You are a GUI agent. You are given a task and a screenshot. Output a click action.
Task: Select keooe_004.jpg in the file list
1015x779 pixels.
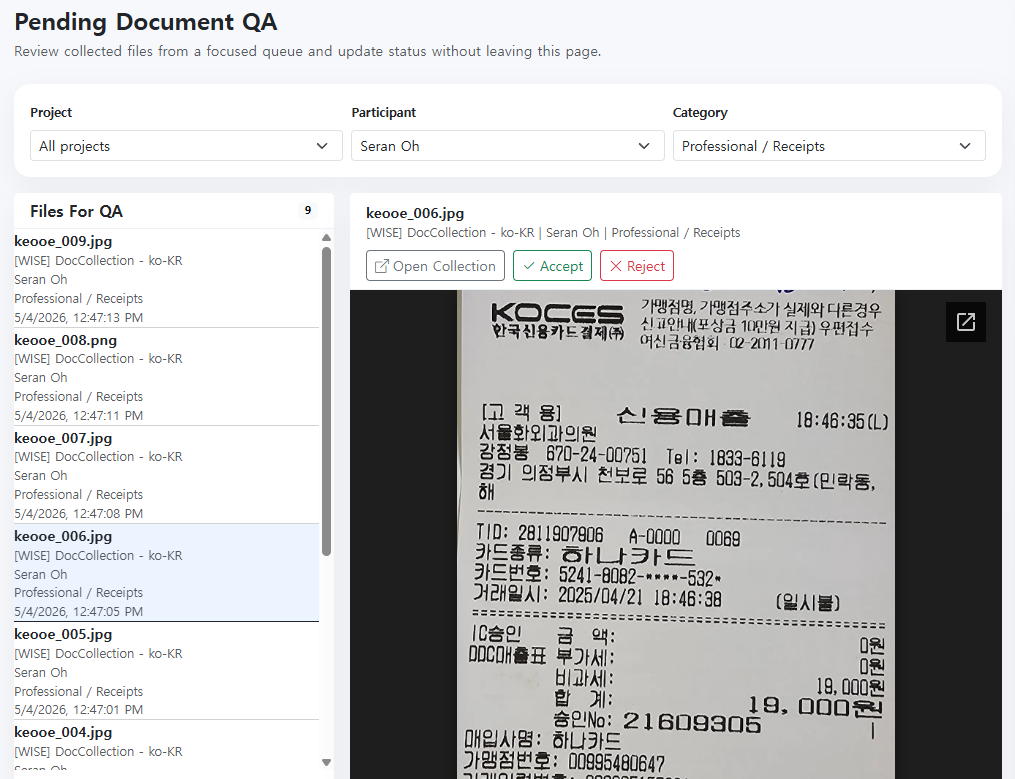click(166, 745)
